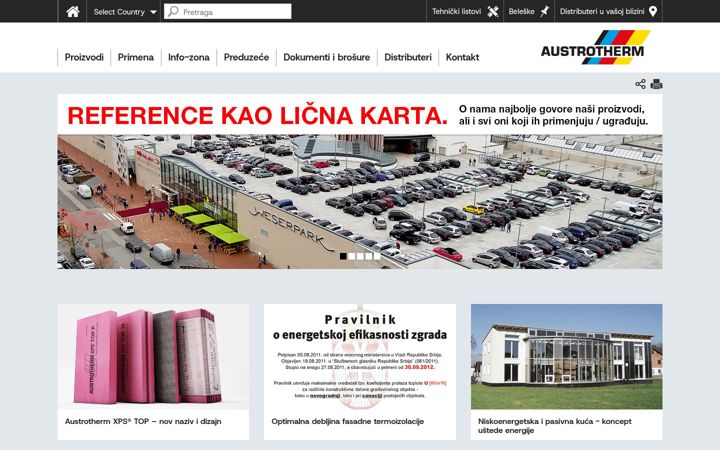Select the fifth carousel slide dot
Screen dimensions: 720x450
tap(377, 256)
